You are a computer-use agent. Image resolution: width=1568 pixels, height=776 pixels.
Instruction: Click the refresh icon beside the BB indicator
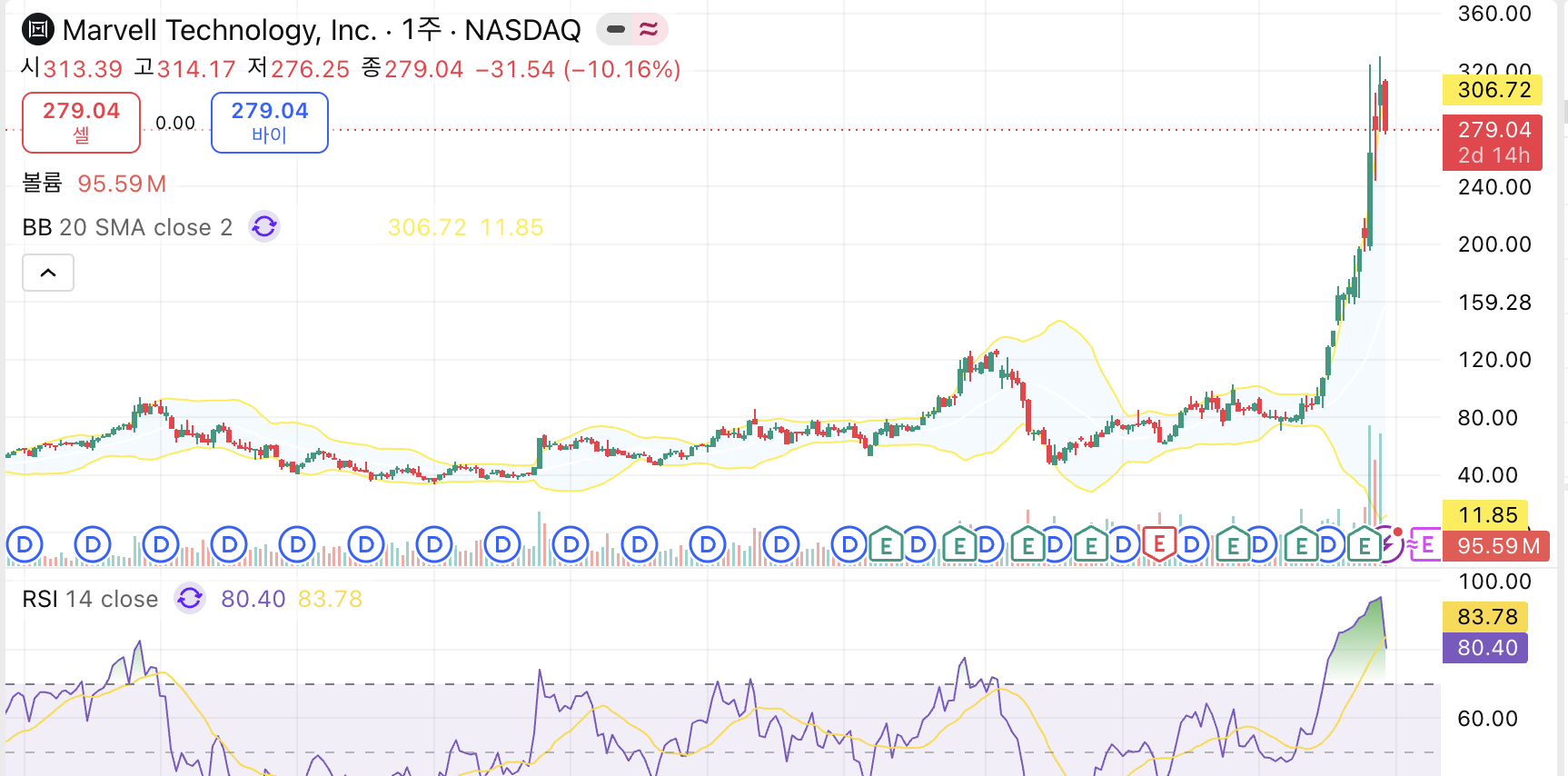[x=264, y=226]
